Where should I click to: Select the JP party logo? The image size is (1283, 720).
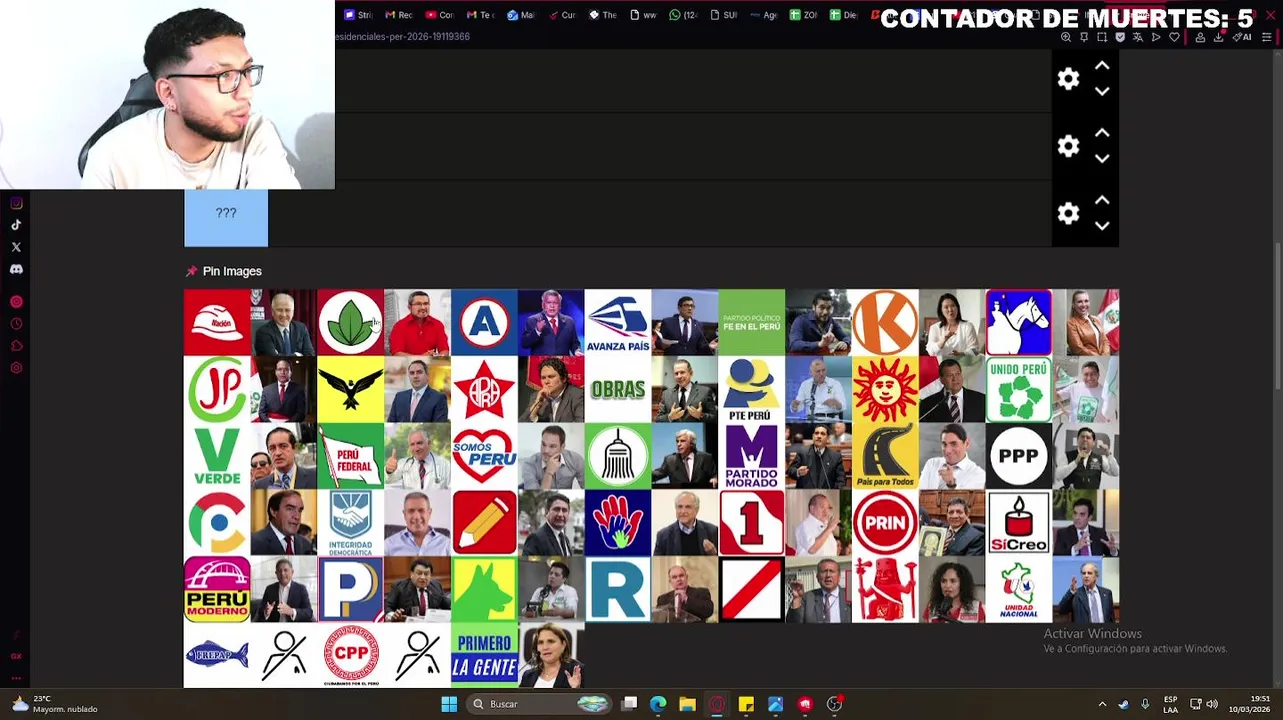217,389
